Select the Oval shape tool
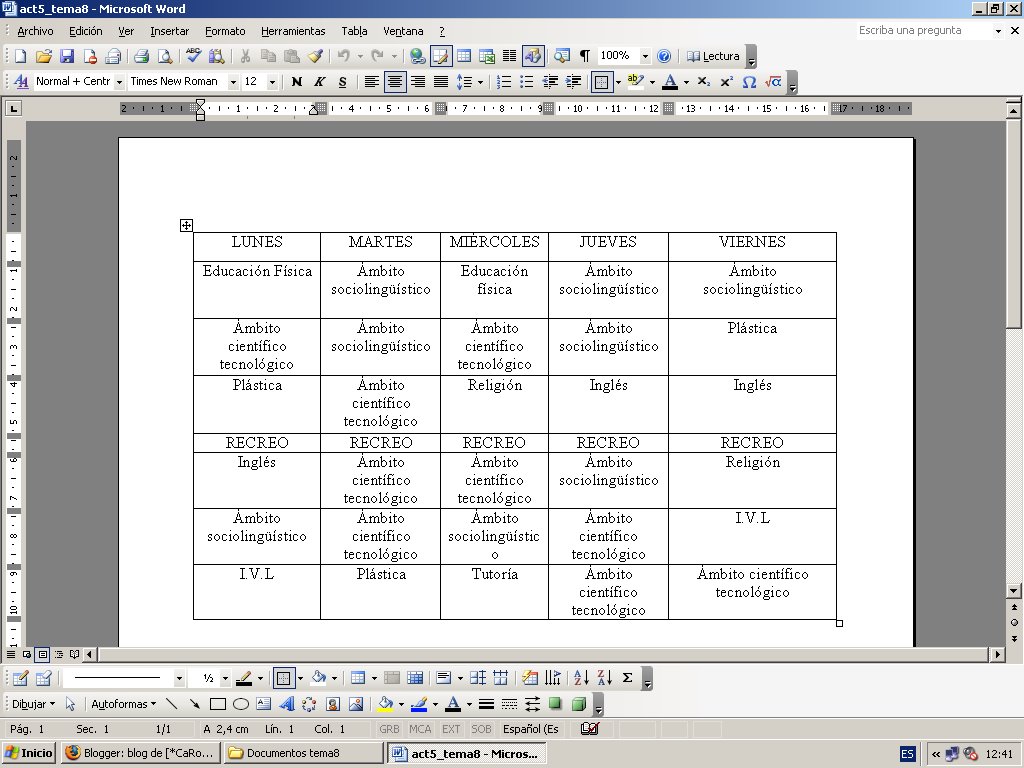 click(240, 703)
